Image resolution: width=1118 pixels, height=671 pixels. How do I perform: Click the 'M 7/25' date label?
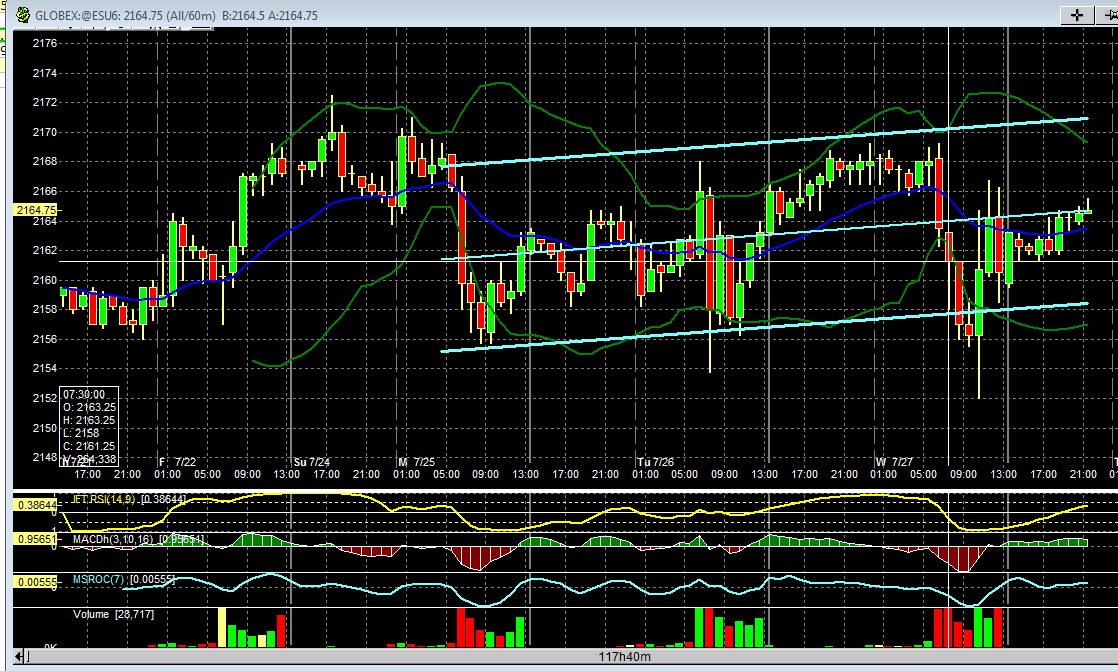(416, 462)
